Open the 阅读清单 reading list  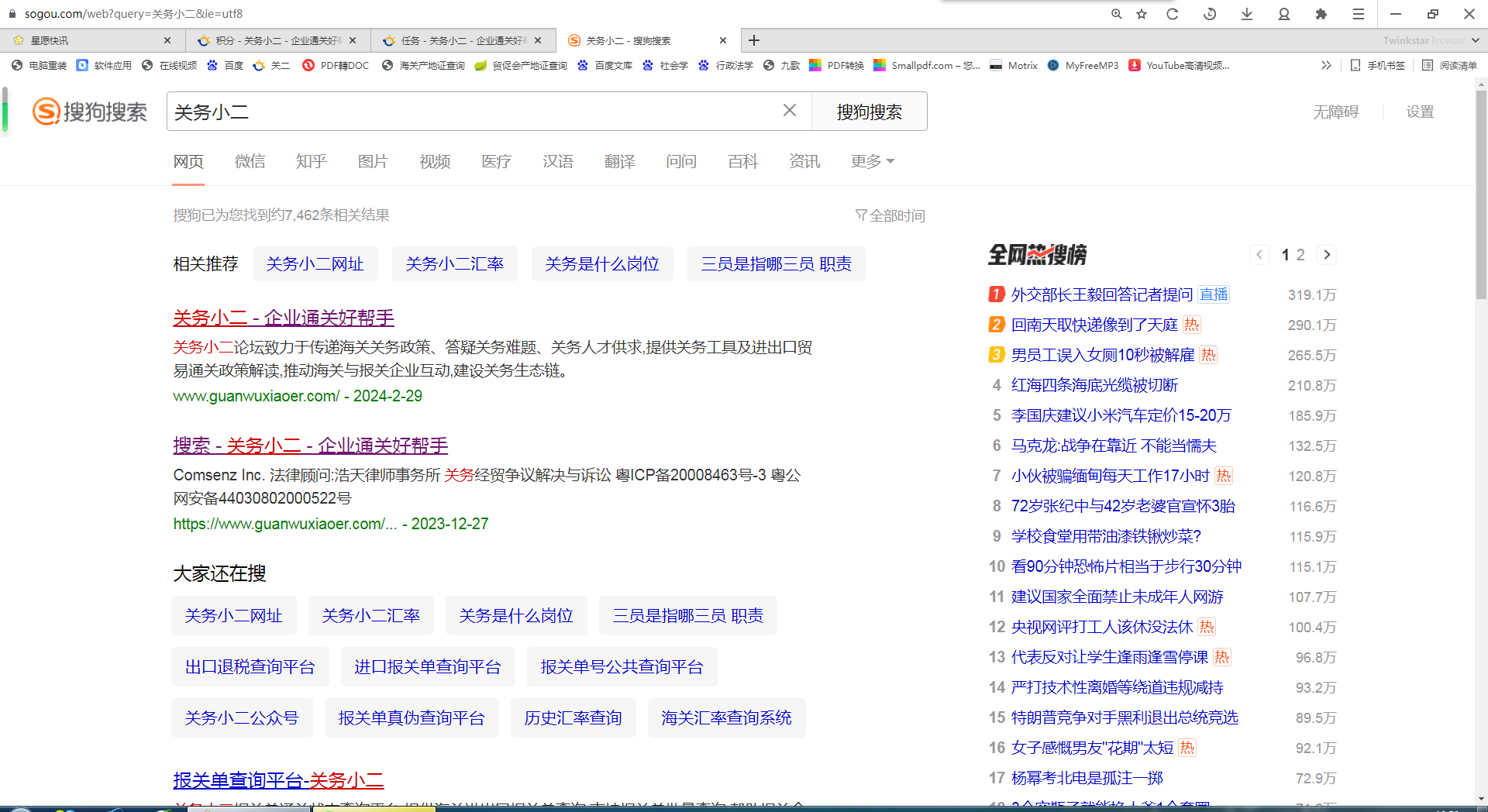(1449, 66)
